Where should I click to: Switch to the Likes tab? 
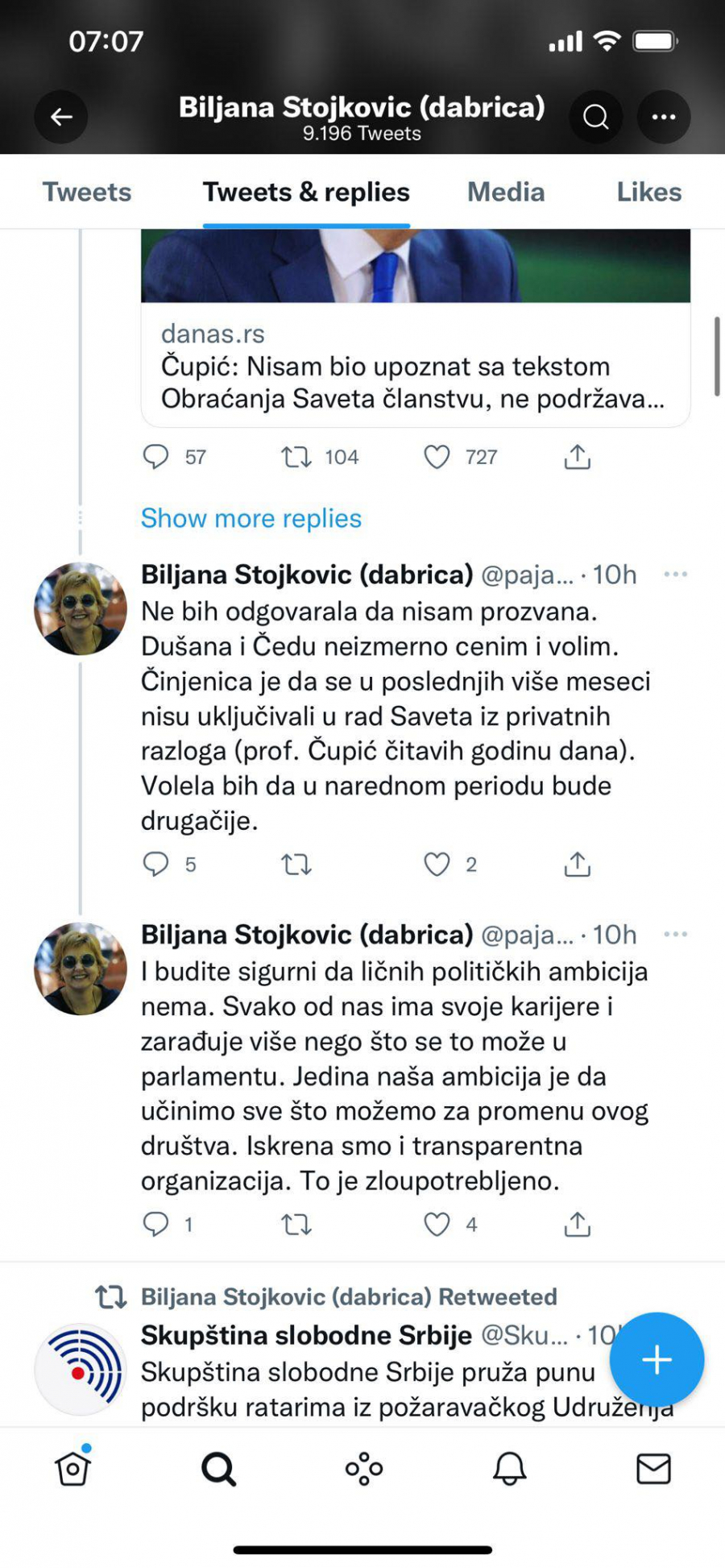coord(648,192)
